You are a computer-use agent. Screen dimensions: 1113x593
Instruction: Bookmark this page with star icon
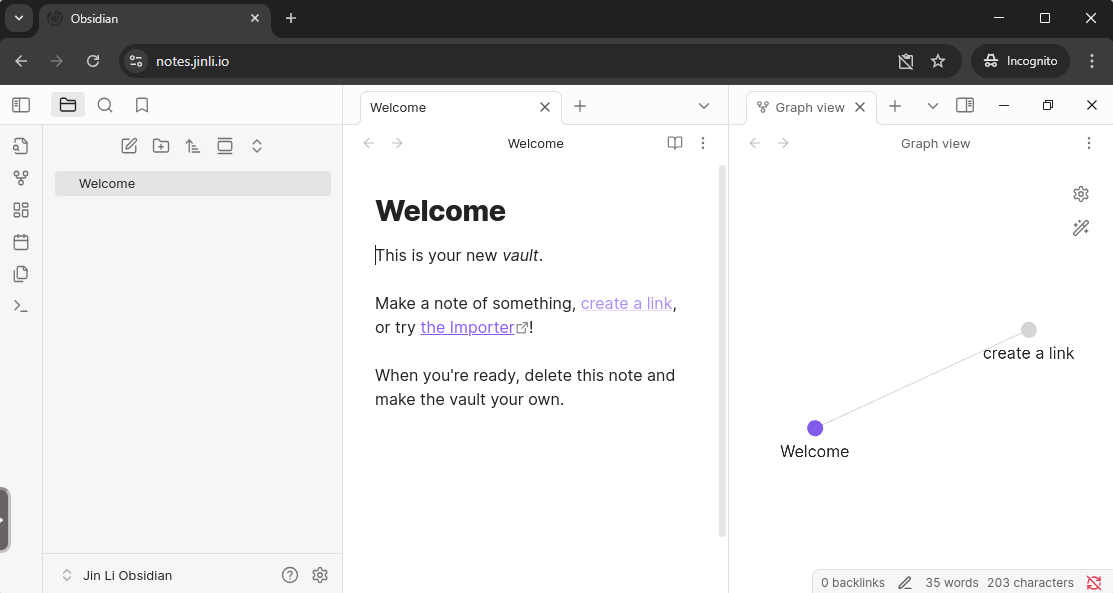coord(938,61)
